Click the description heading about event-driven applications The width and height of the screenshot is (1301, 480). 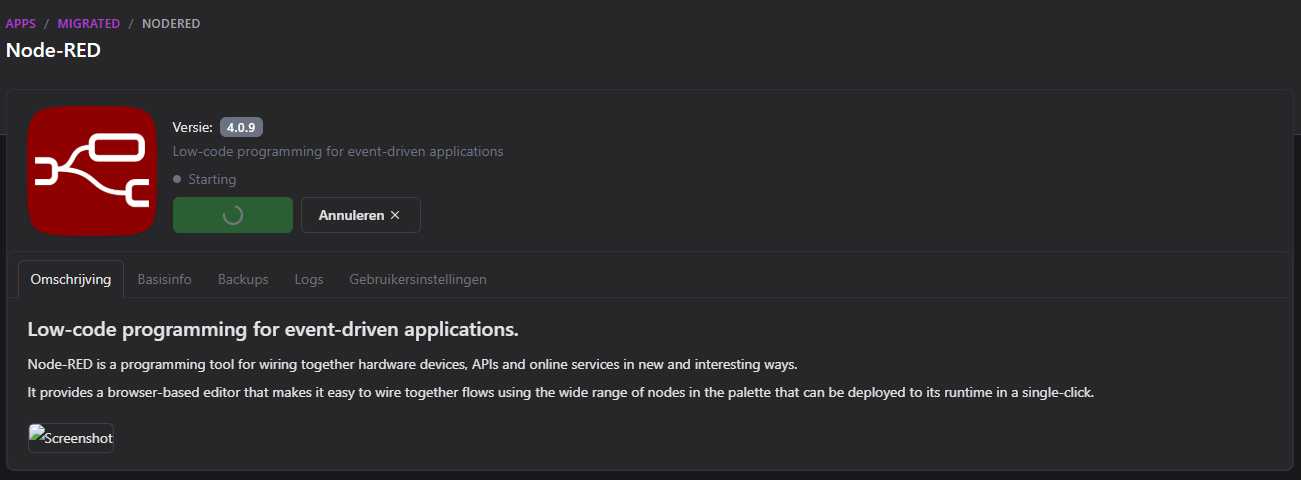click(x=273, y=329)
